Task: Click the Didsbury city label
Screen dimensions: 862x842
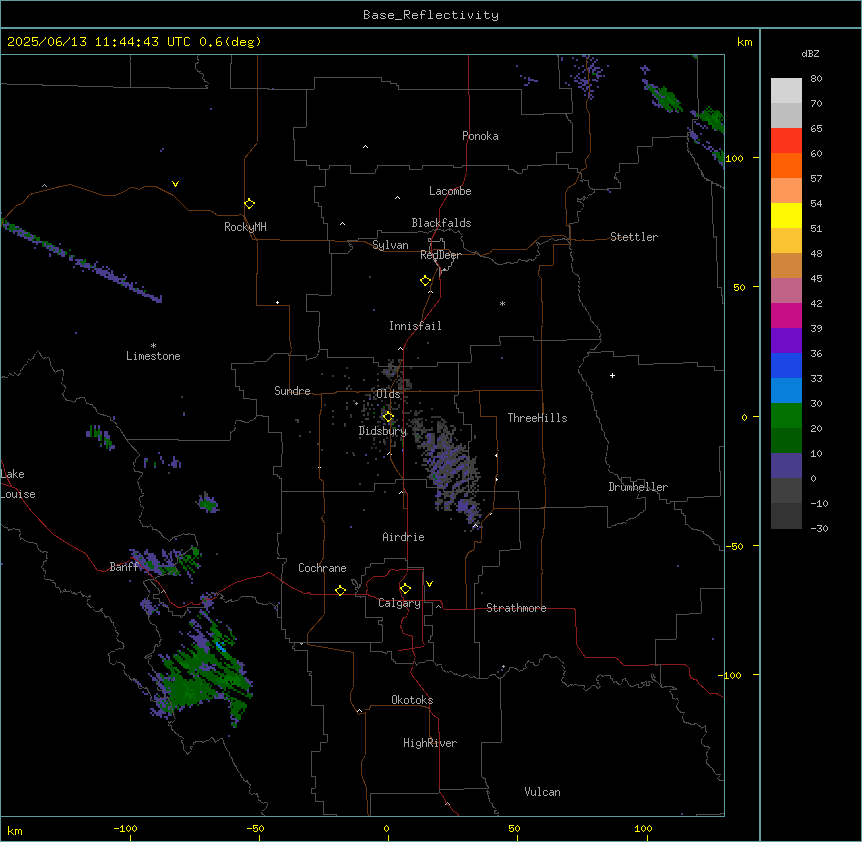Action: tap(383, 431)
